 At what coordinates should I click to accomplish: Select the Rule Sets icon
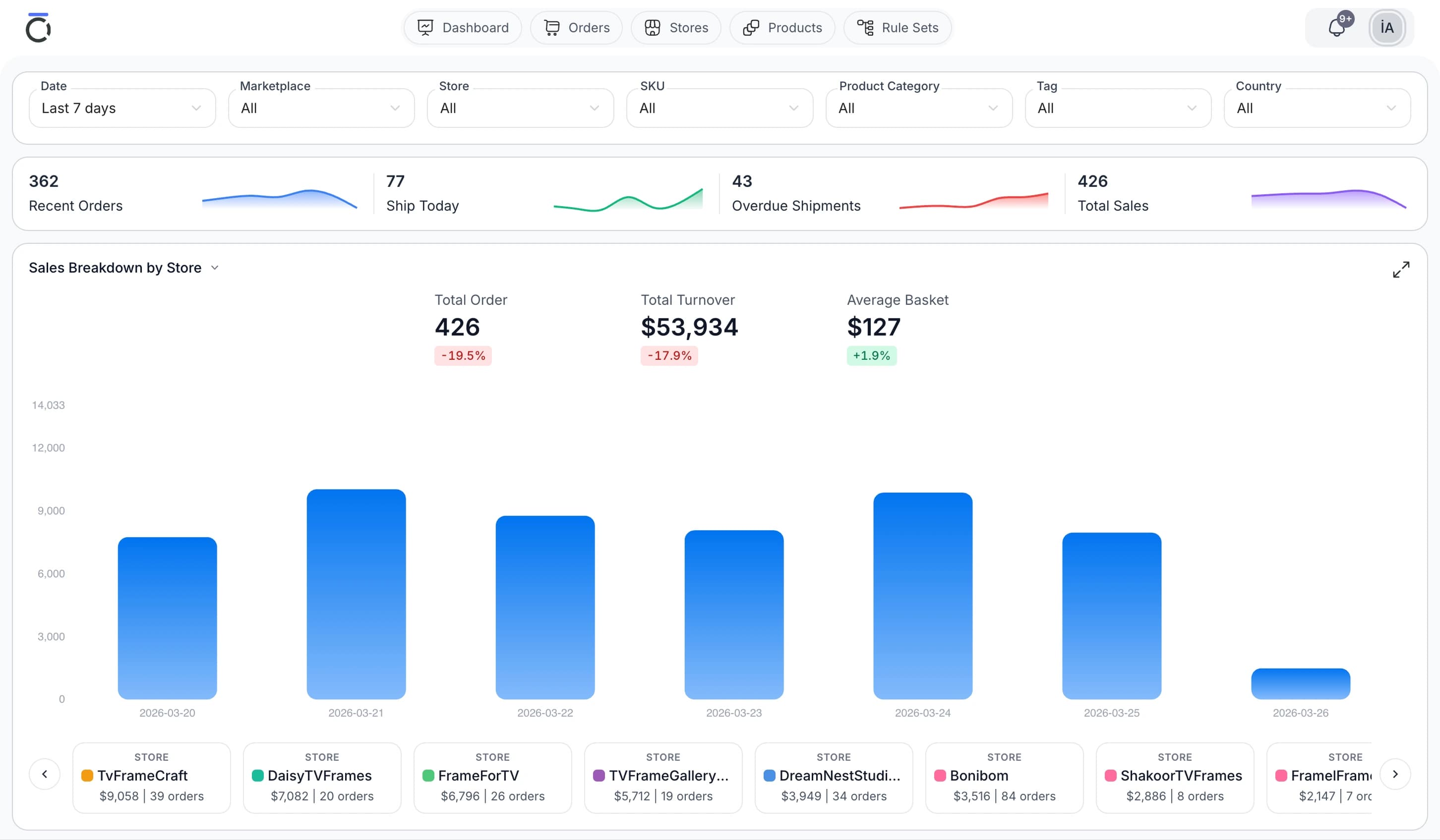point(865,27)
